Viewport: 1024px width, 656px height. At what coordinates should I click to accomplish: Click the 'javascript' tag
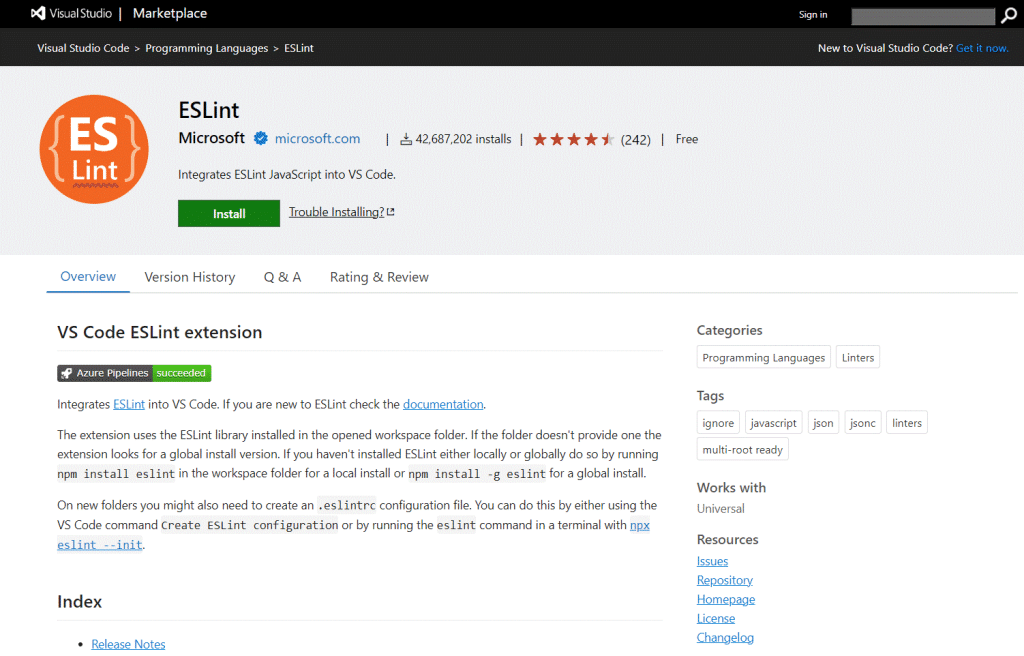click(x=773, y=423)
